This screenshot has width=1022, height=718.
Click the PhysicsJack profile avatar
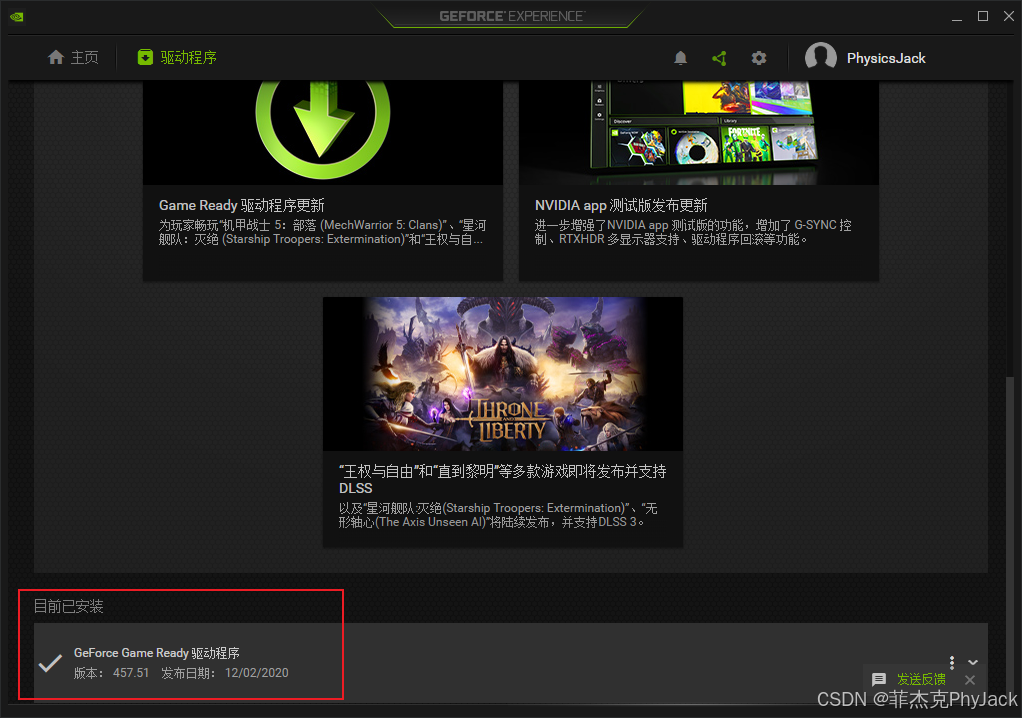[821, 57]
